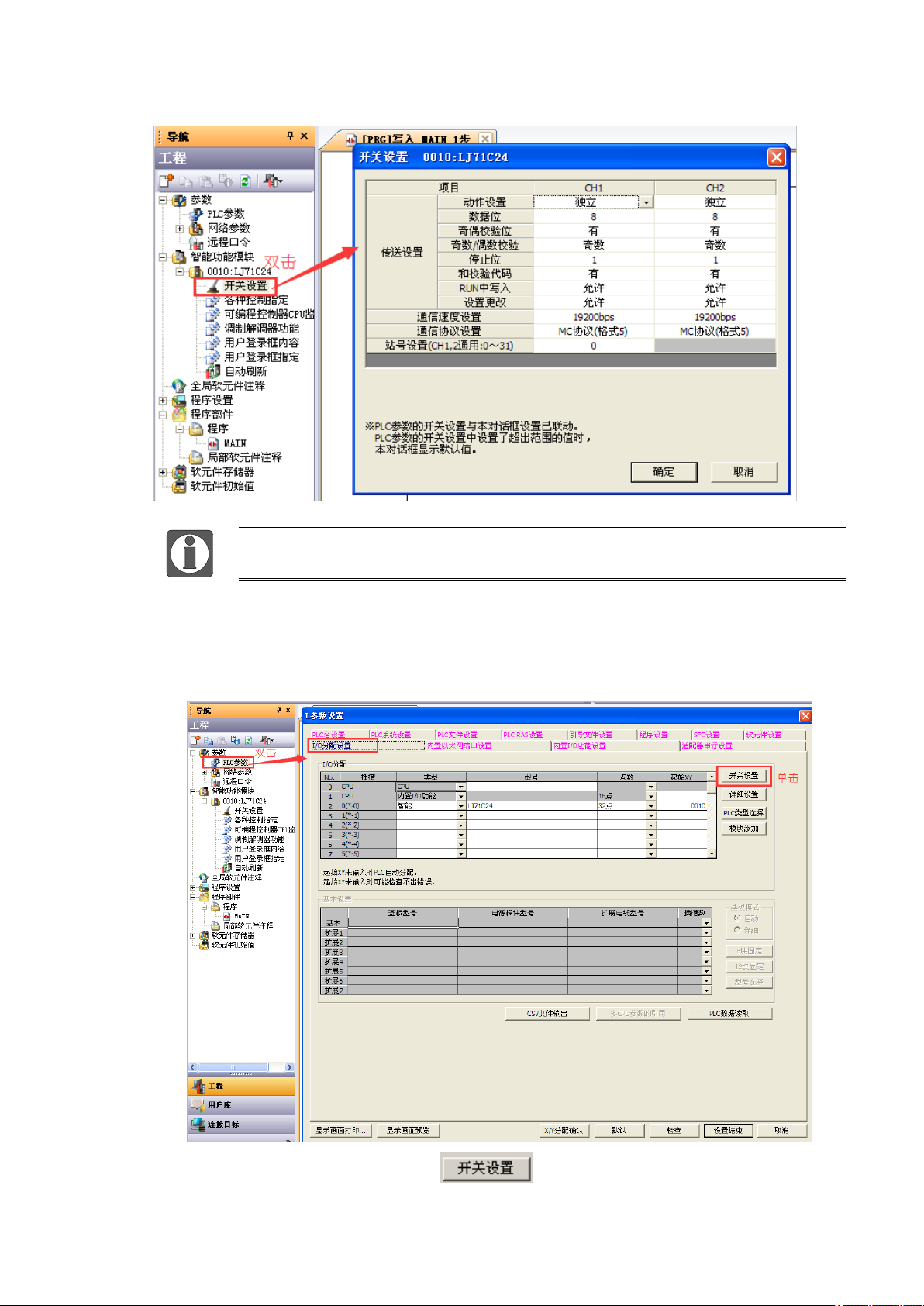Click the 站号设置 value cell showing 0
The width and height of the screenshot is (924, 1306).
594,346
